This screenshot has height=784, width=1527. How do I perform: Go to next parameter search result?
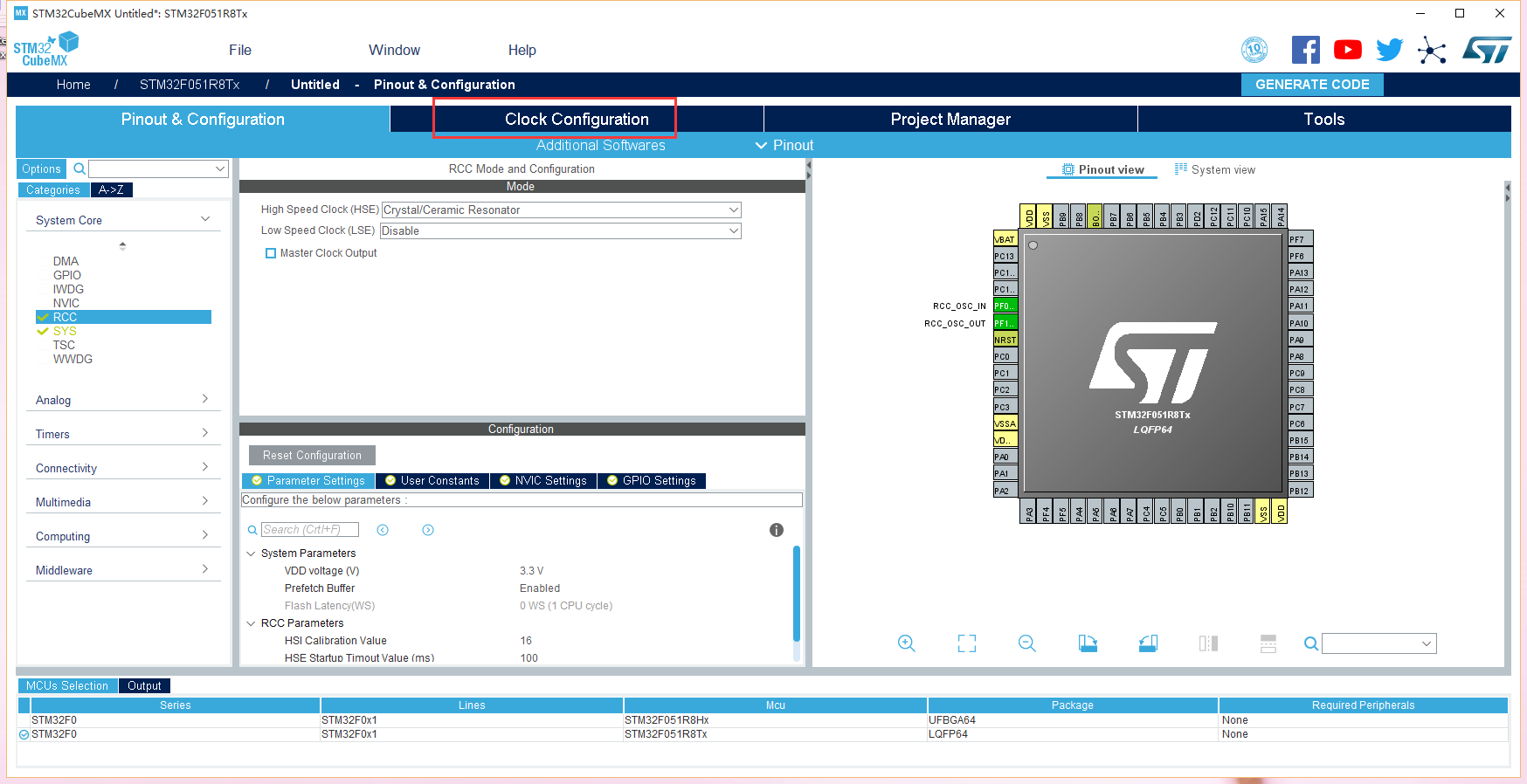coord(428,530)
